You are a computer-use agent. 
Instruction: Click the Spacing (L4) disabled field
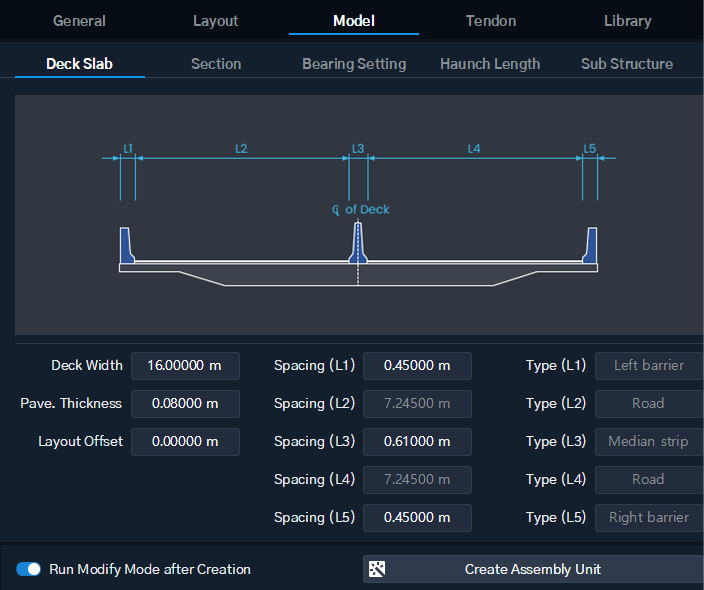(417, 480)
